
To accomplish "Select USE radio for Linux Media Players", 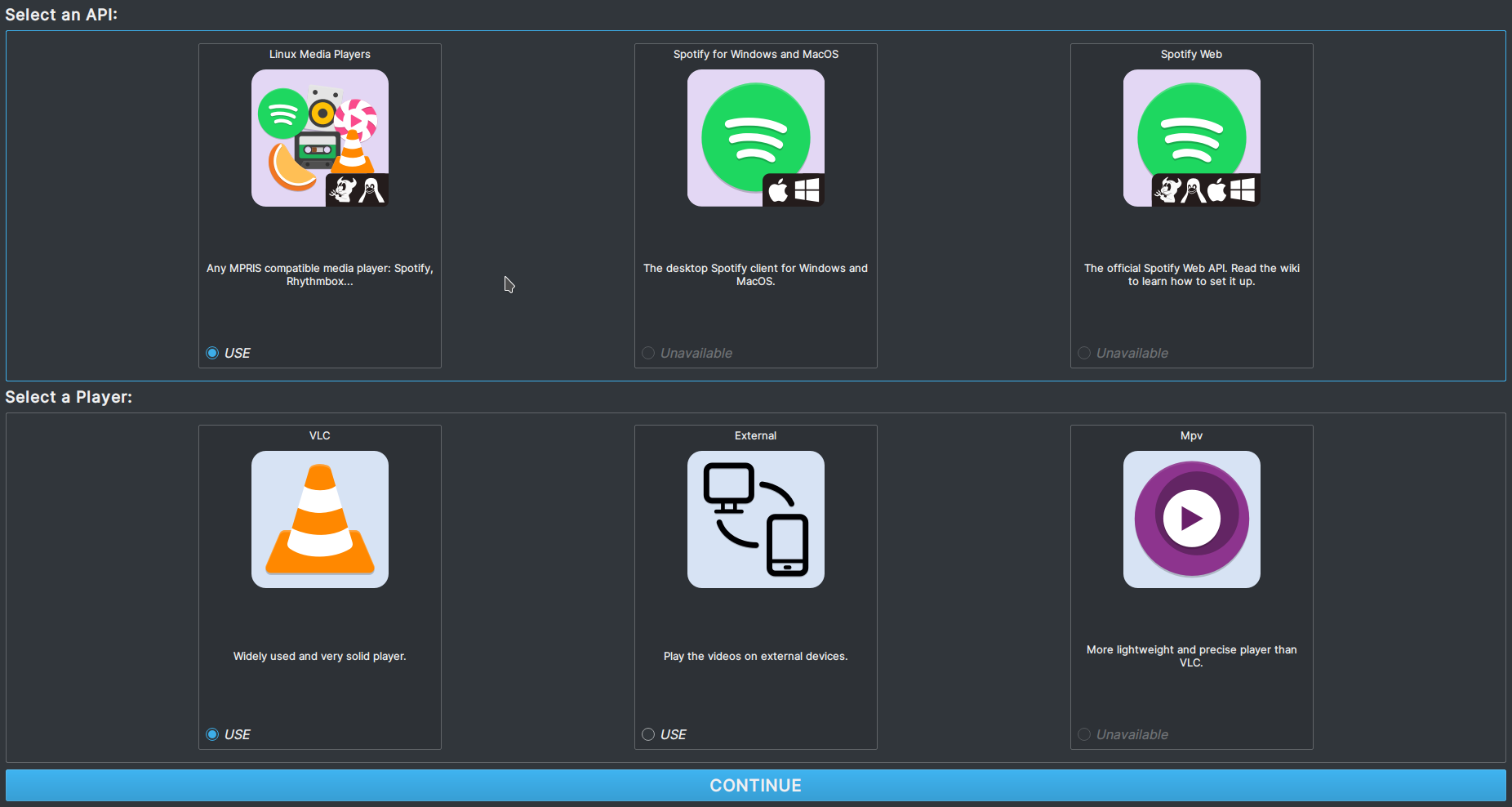I will pyautogui.click(x=212, y=353).
